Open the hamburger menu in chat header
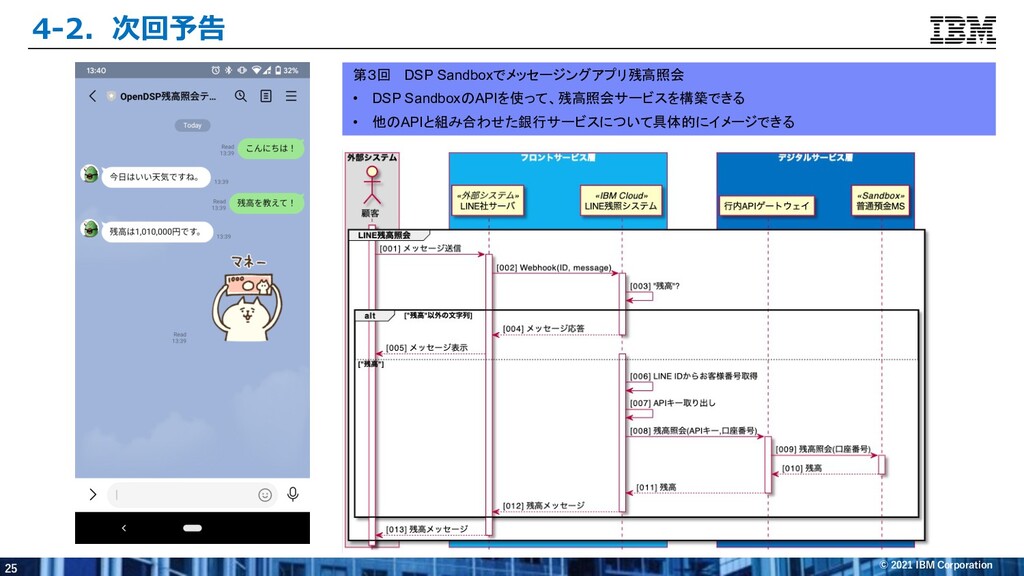The width and height of the screenshot is (1024, 576). 291,96
